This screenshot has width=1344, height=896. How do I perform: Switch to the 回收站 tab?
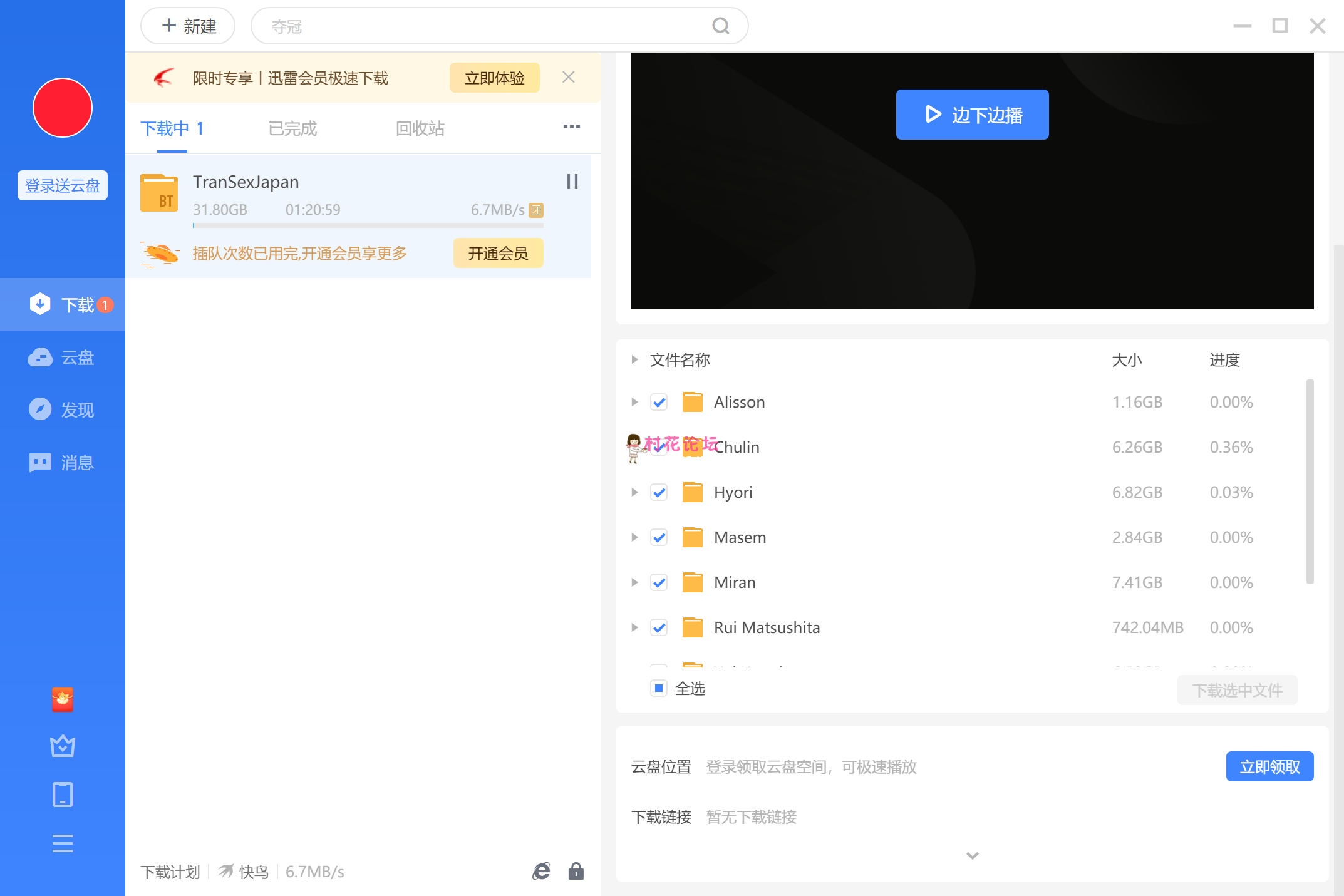(x=420, y=128)
